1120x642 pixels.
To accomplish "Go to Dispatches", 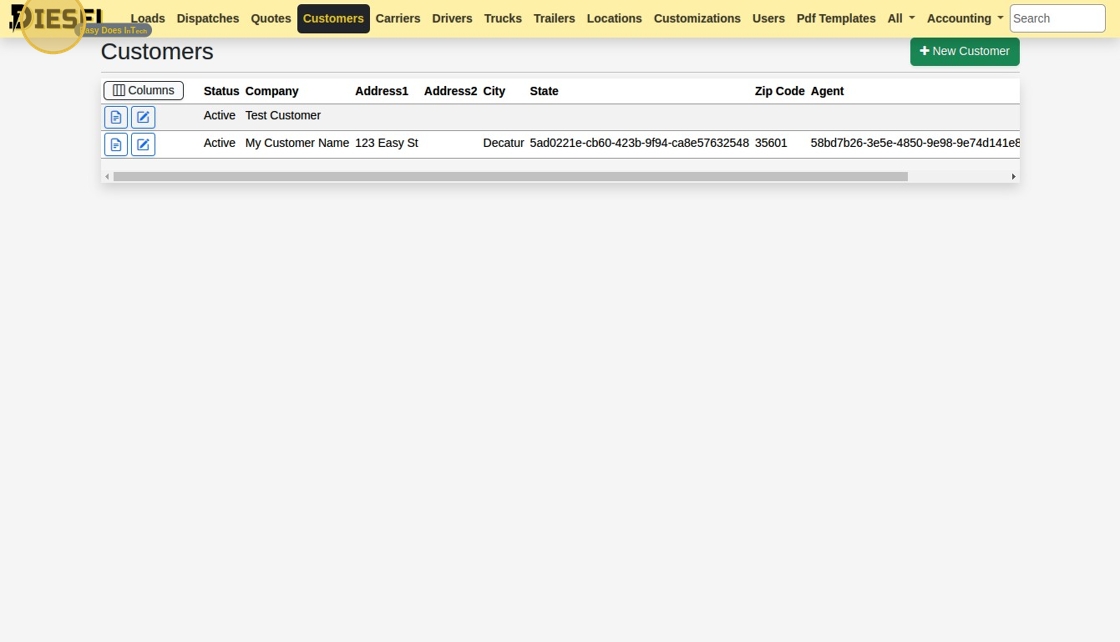I will [x=208, y=19].
